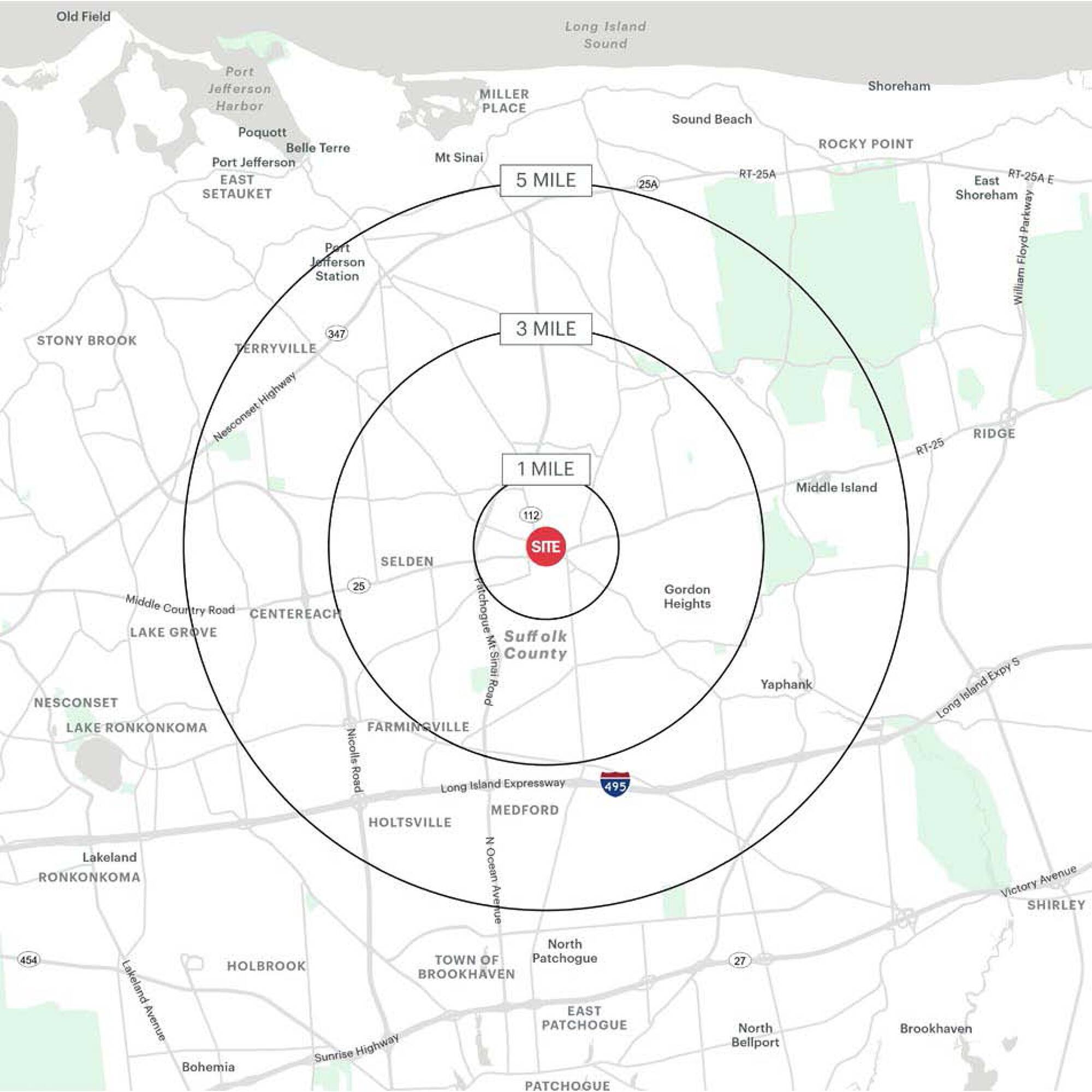
Task: Click the Suffolk County label
Action: coord(535,645)
